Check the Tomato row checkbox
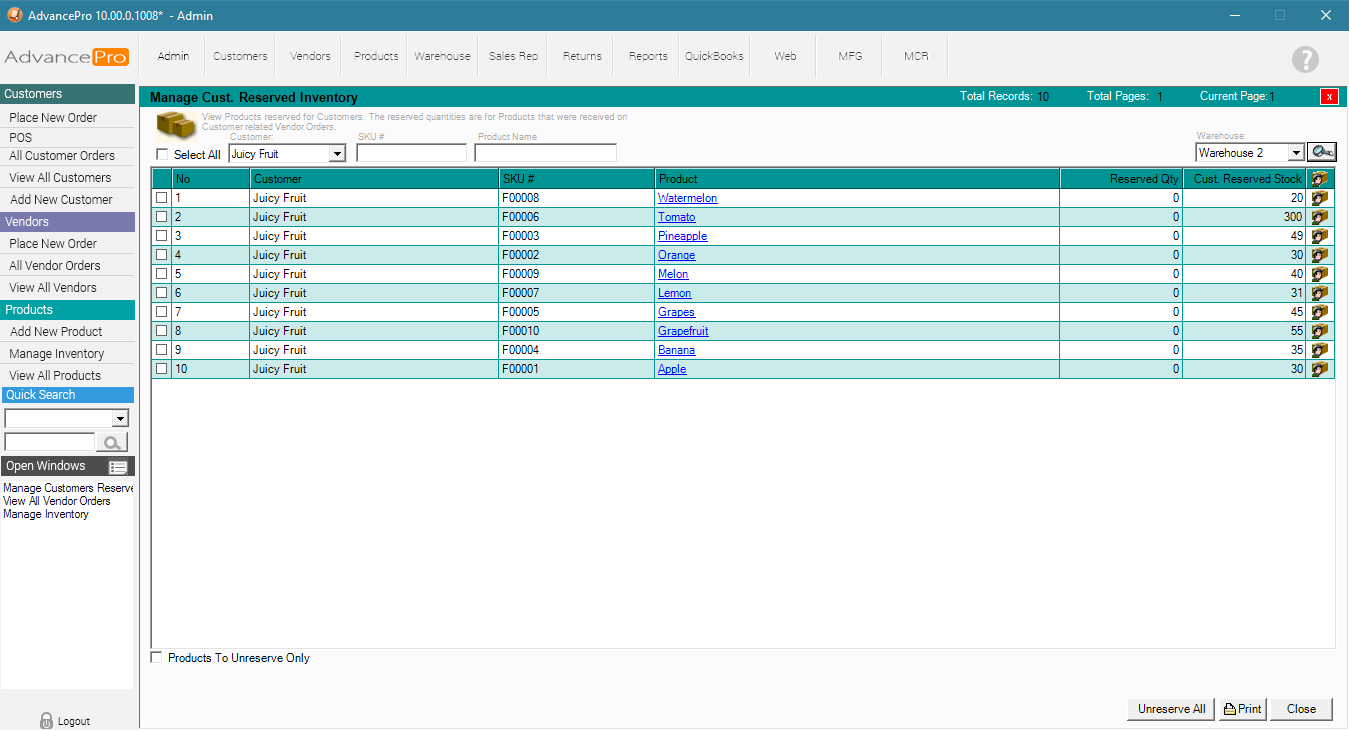The width and height of the screenshot is (1349, 730). click(161, 217)
